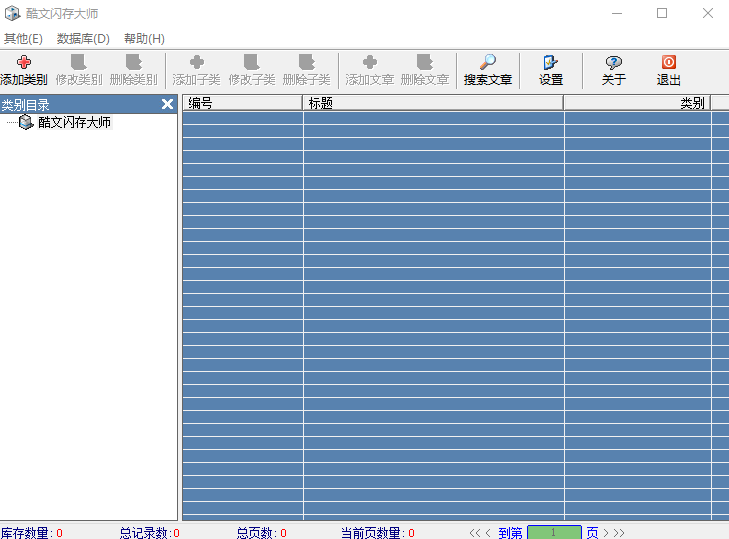Close the 类别目录 panel
The width and height of the screenshot is (729, 539).
167,104
